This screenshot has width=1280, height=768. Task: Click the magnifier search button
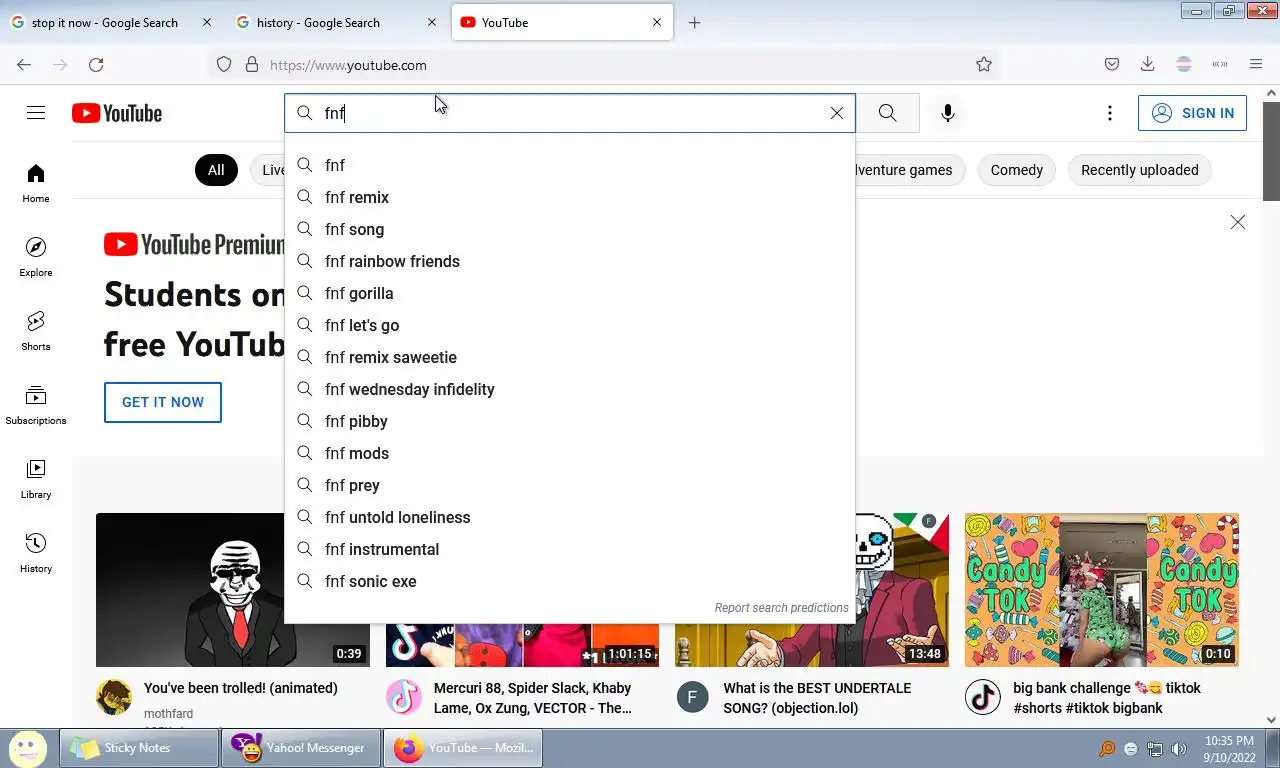point(887,113)
